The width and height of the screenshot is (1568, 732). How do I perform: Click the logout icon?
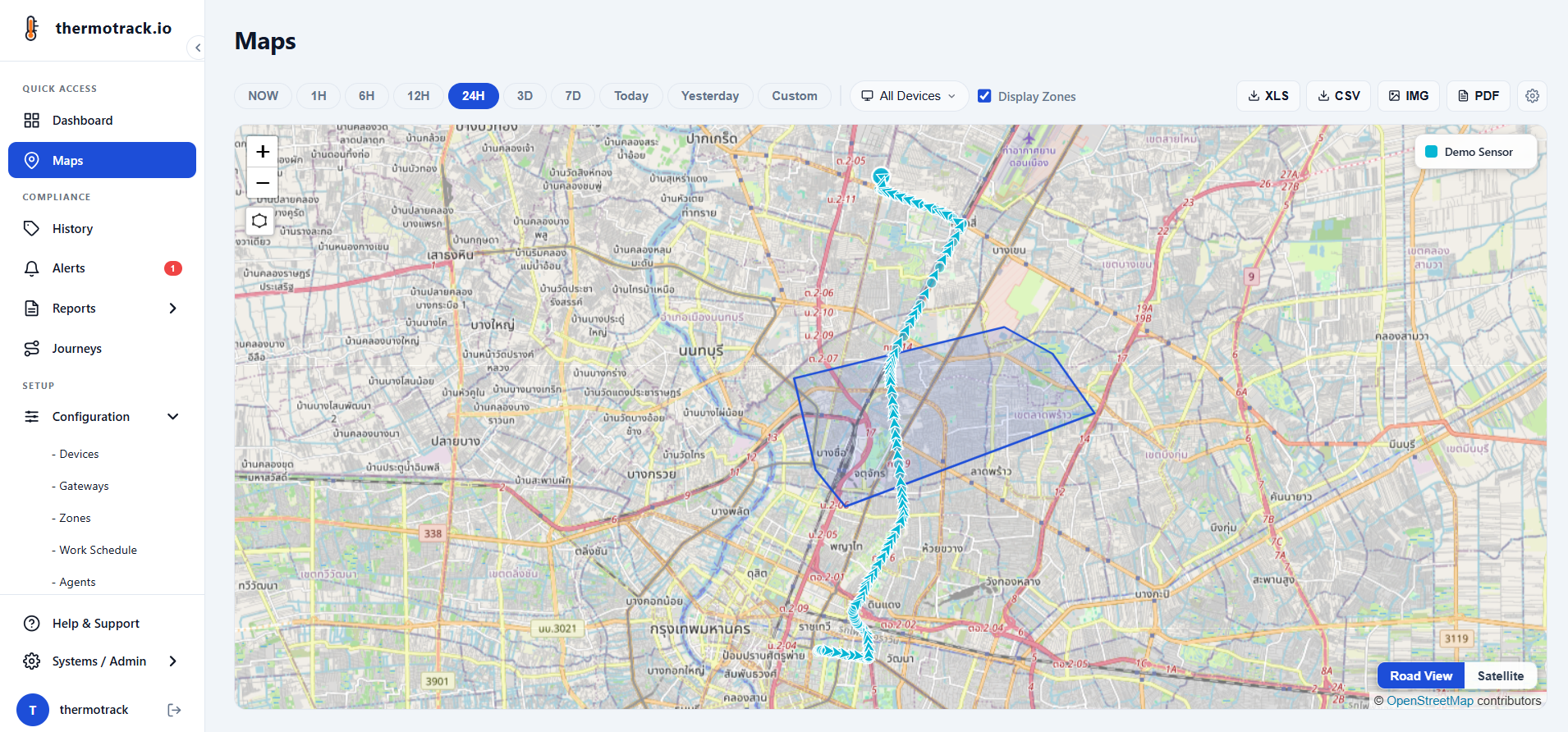174,710
